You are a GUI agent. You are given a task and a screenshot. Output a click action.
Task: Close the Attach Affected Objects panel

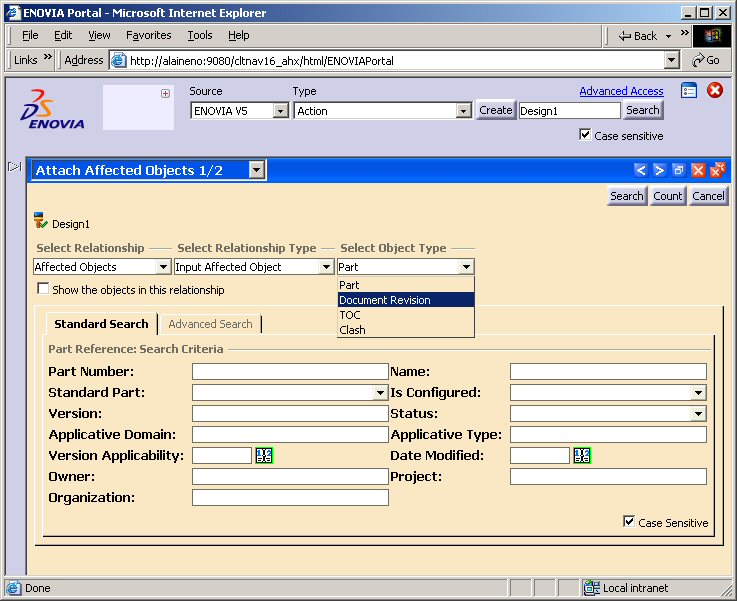click(x=698, y=170)
